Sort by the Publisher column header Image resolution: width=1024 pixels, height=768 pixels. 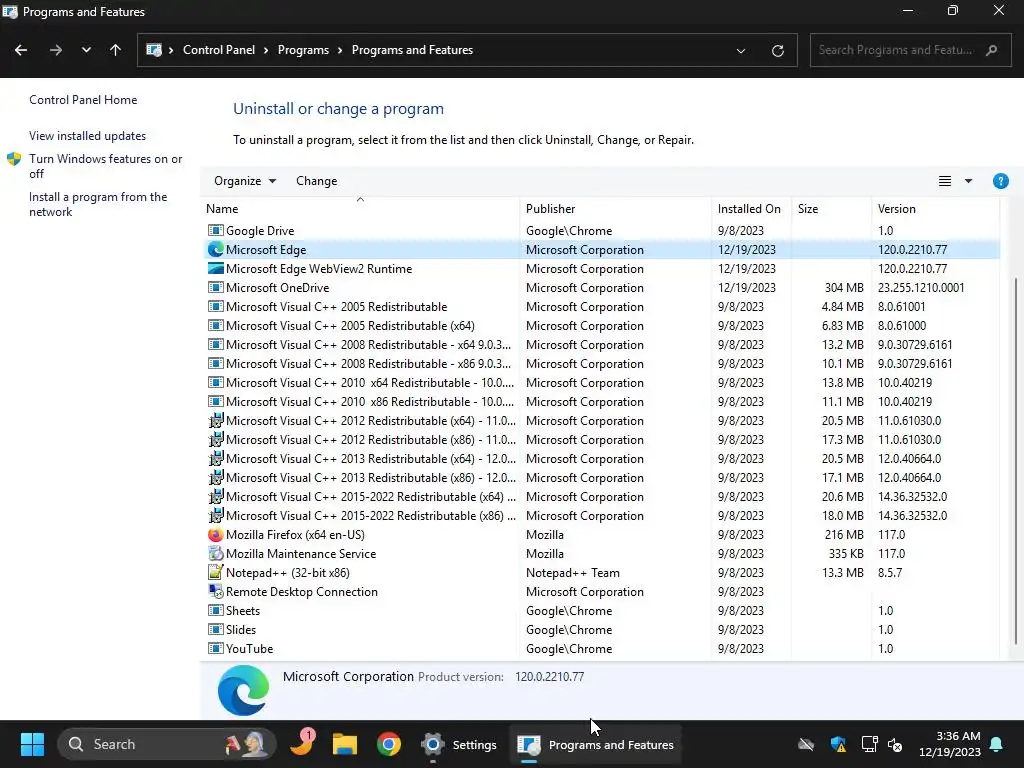pos(615,209)
